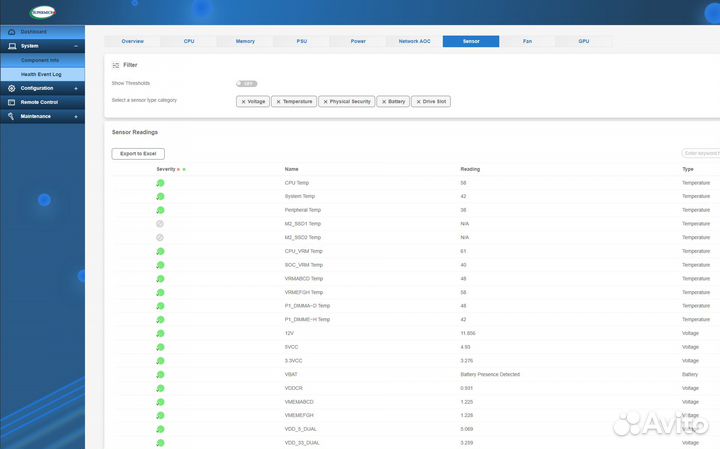This screenshot has height=449, width=720.
Task: Remove the Voltage category filter tag
Action: click(x=243, y=102)
